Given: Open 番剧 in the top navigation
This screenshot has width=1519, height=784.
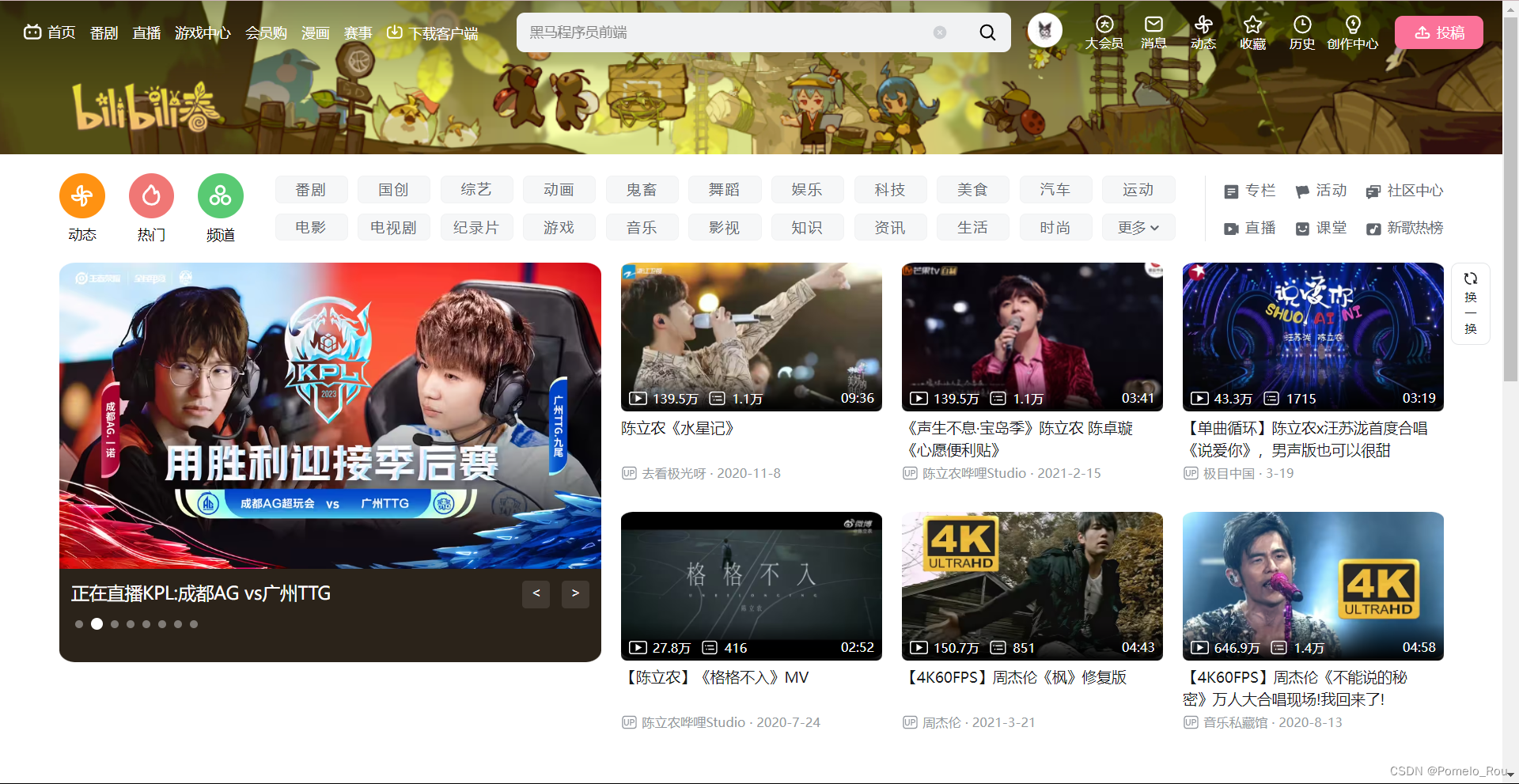Looking at the screenshot, I should pyautogui.click(x=104, y=32).
